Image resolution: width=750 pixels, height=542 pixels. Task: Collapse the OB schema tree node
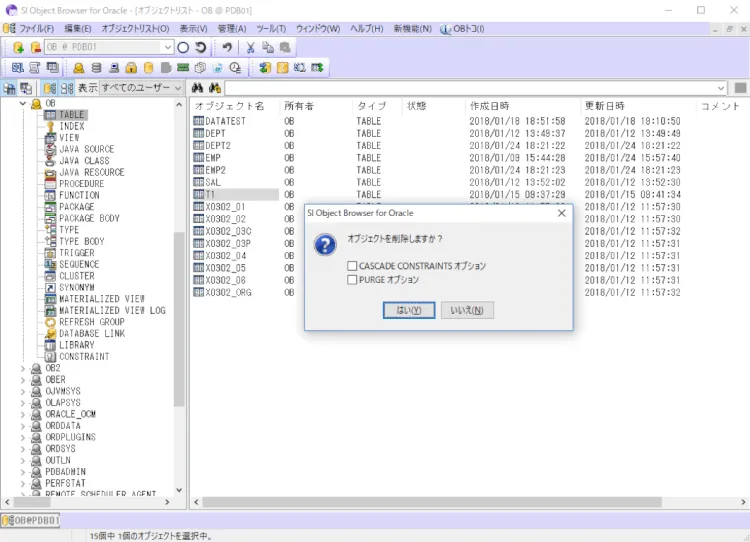22,103
